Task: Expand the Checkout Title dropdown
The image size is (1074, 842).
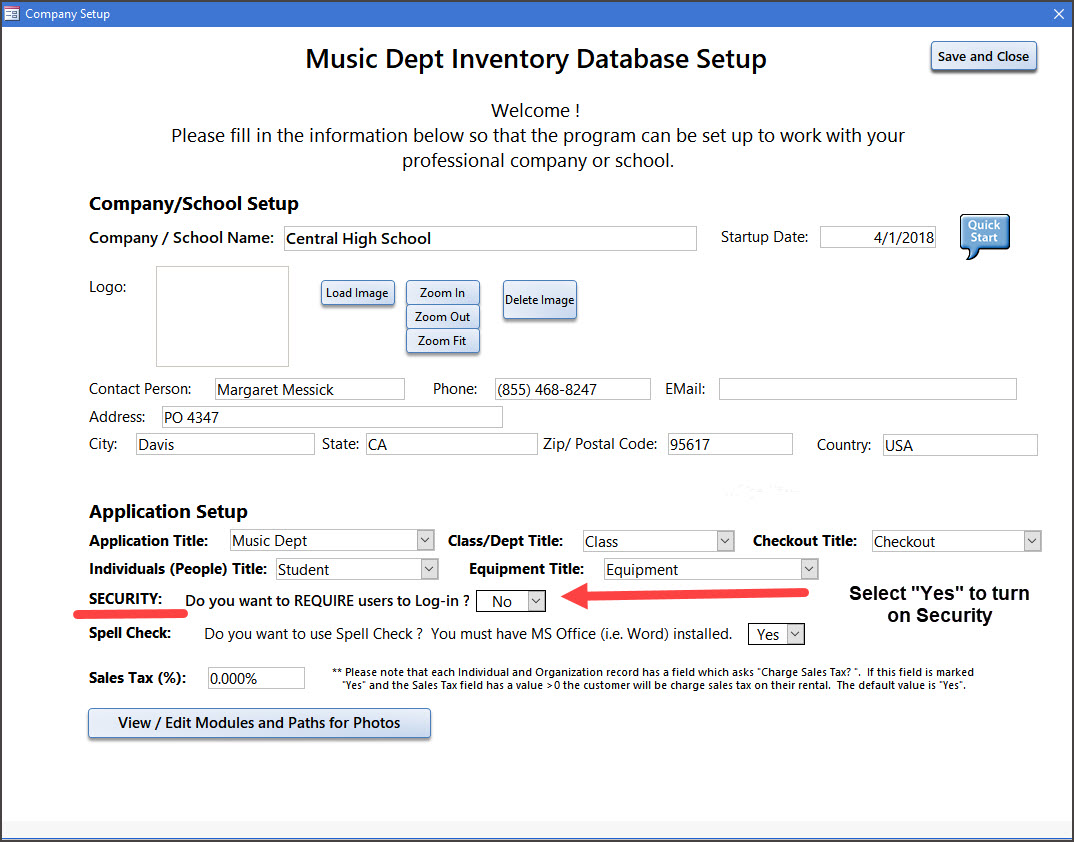Action: tap(1032, 541)
